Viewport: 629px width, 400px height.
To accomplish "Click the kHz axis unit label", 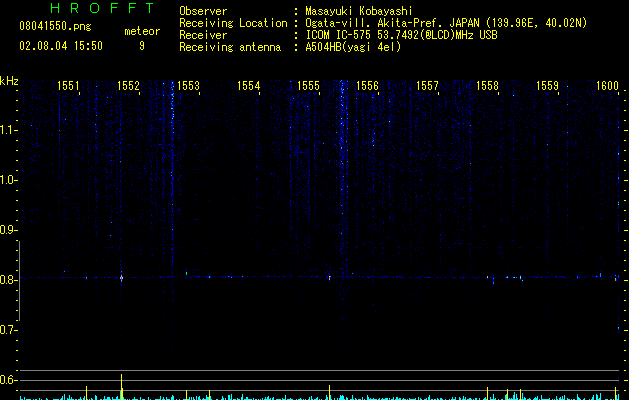I will (x=9, y=81).
